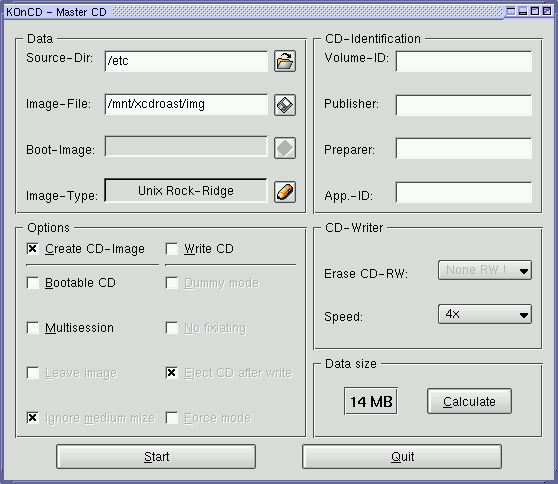Tick the Bootable CD option
The image size is (558, 484).
(x=33, y=283)
